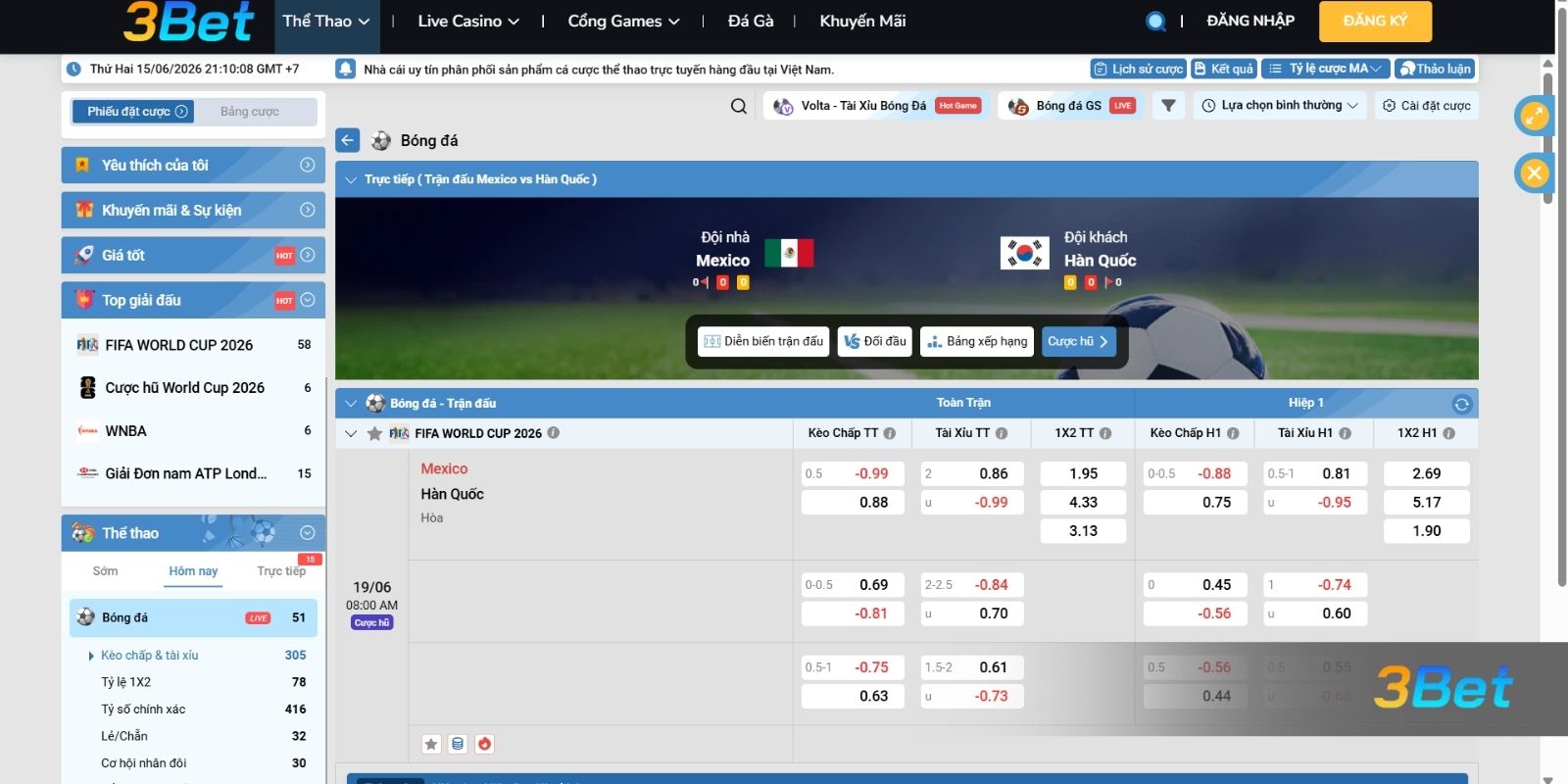Click the Mexico flag image
Image resolution: width=1568 pixels, height=784 pixels.
point(789,253)
